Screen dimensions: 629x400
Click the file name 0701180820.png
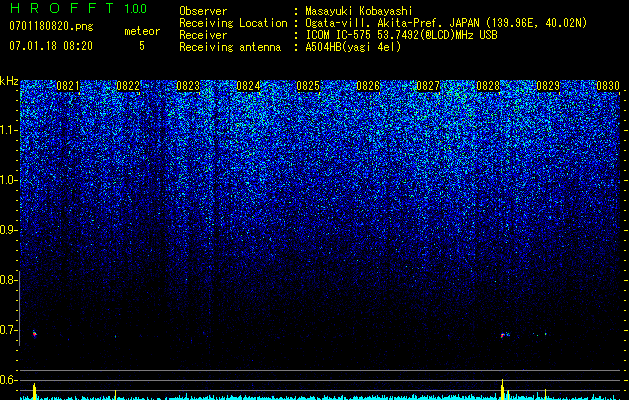[51, 26]
